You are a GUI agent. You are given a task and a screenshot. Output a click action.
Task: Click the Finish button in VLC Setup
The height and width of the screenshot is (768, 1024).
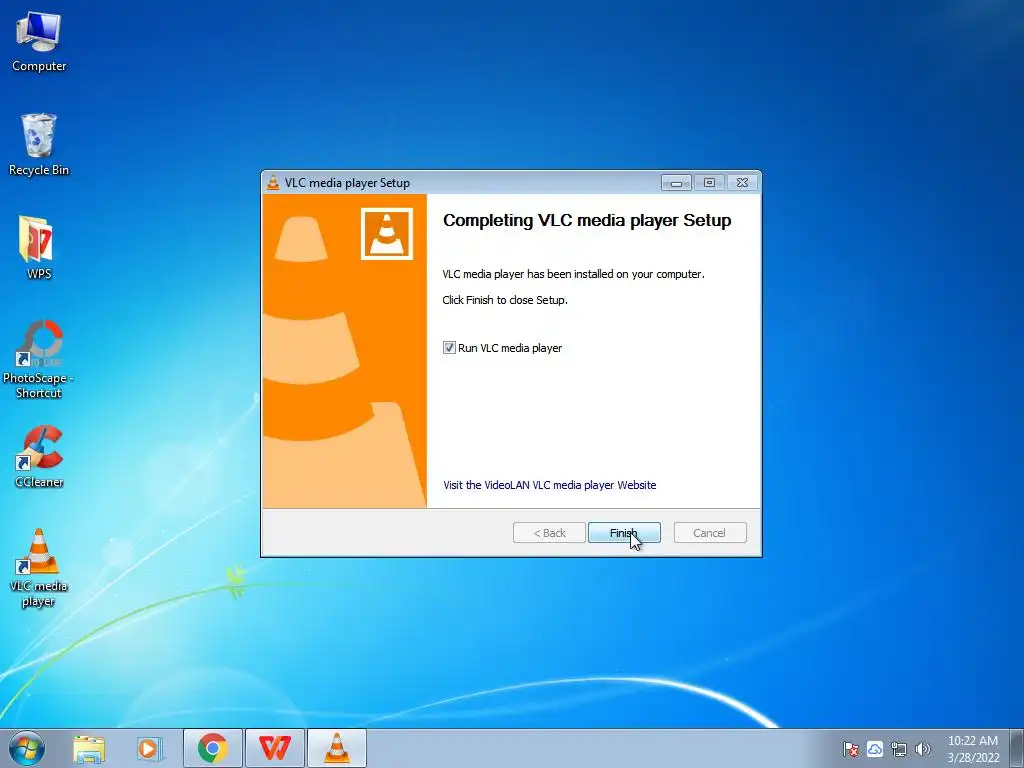coord(624,533)
